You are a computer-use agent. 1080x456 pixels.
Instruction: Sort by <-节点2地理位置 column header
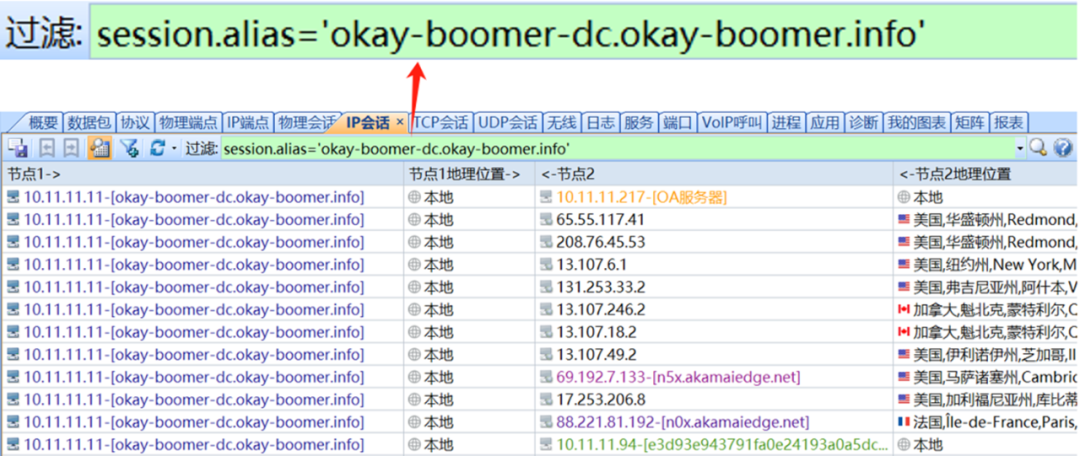(x=986, y=174)
